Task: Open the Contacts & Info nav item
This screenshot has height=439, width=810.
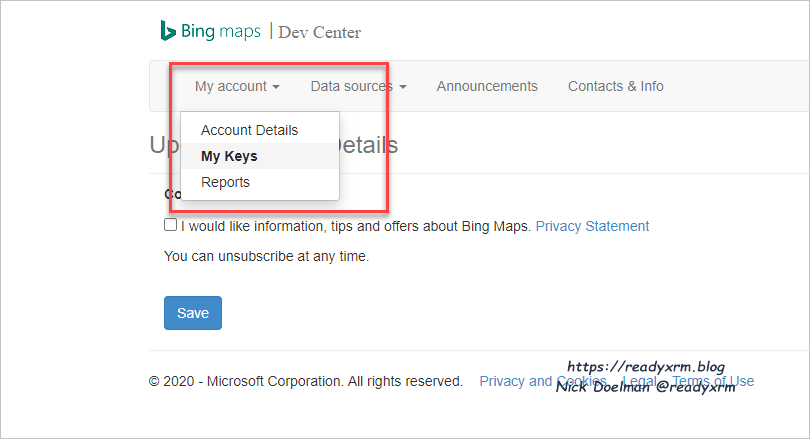Action: 615,86
